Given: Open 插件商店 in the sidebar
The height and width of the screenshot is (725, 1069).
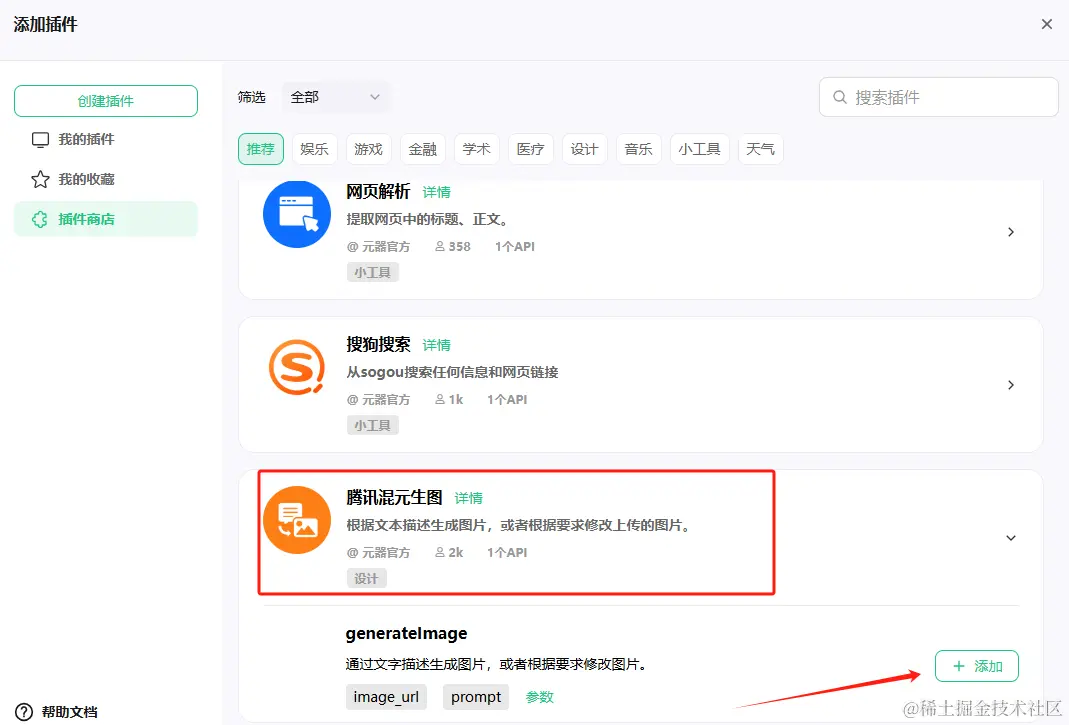Looking at the screenshot, I should point(106,219).
